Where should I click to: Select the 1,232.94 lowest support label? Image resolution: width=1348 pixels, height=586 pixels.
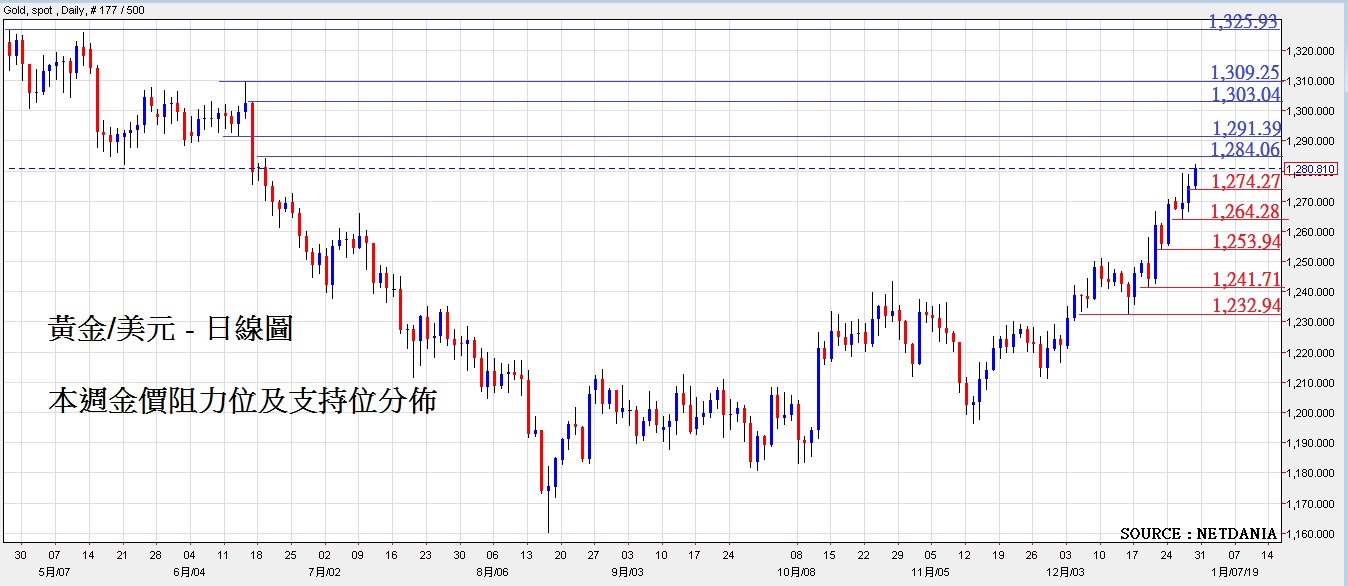click(1245, 306)
